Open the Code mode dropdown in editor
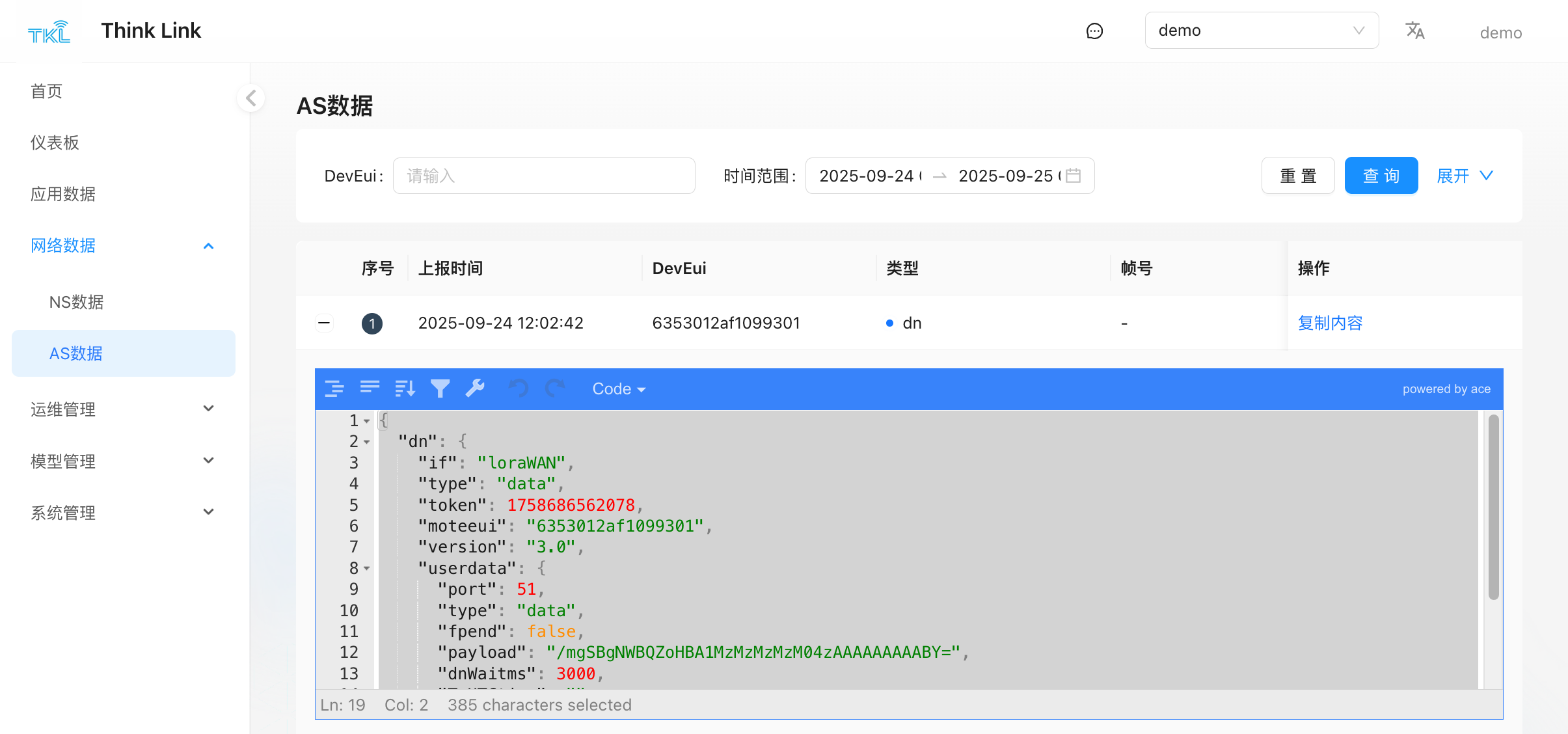This screenshot has height=734, width=1568. pyautogui.click(x=618, y=389)
